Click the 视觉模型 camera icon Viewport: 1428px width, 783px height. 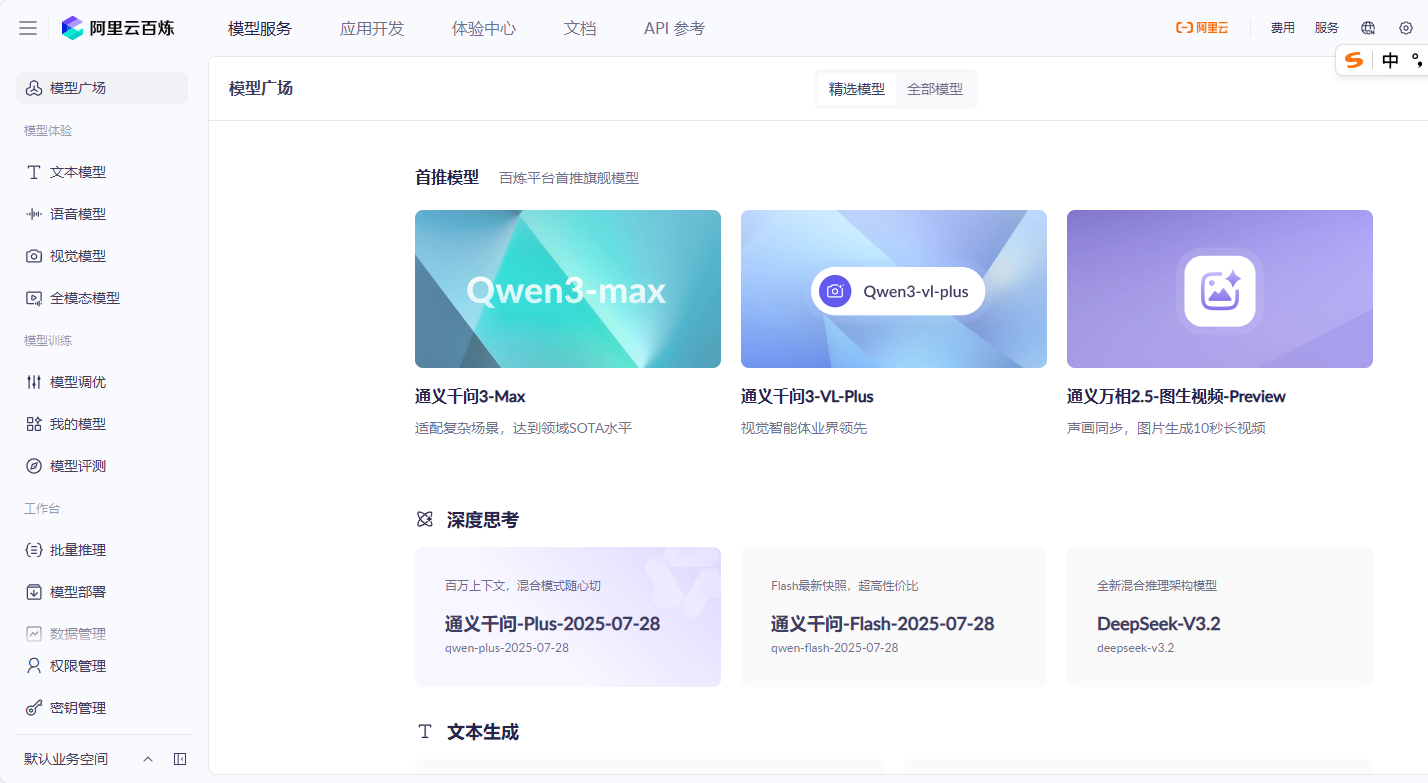click(x=33, y=256)
